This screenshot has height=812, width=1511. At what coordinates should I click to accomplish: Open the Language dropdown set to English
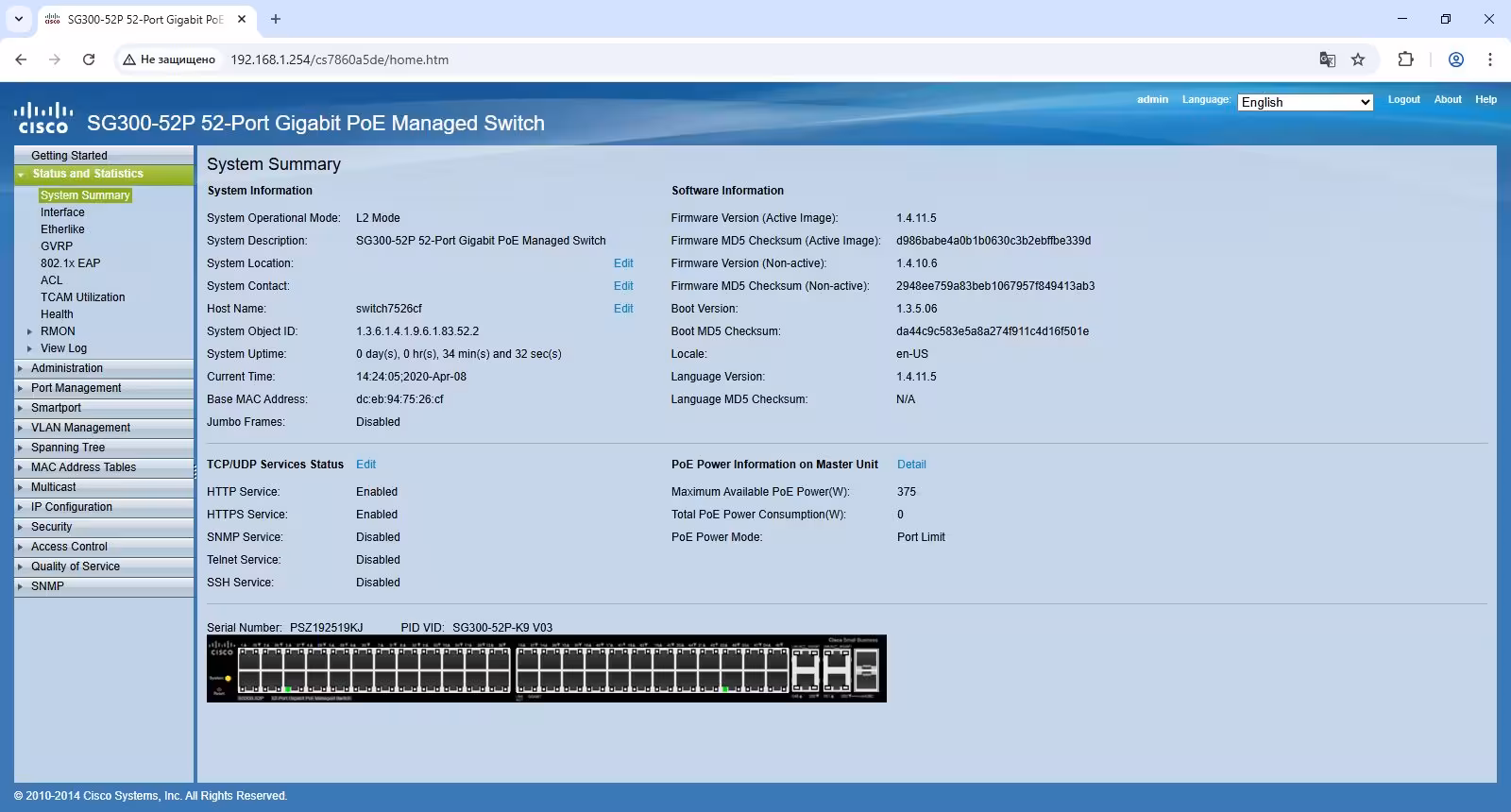click(x=1305, y=102)
